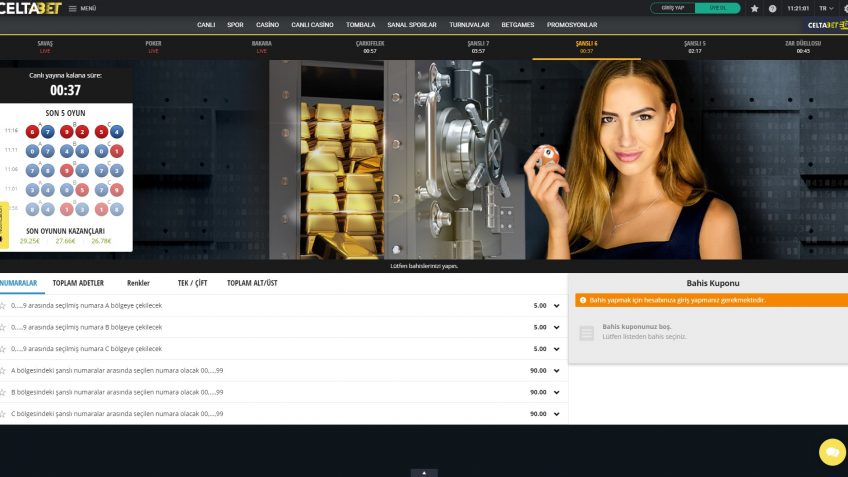Expand the C bölgesindeki şanslı numaralar row
The width and height of the screenshot is (848, 477).
(x=556, y=414)
